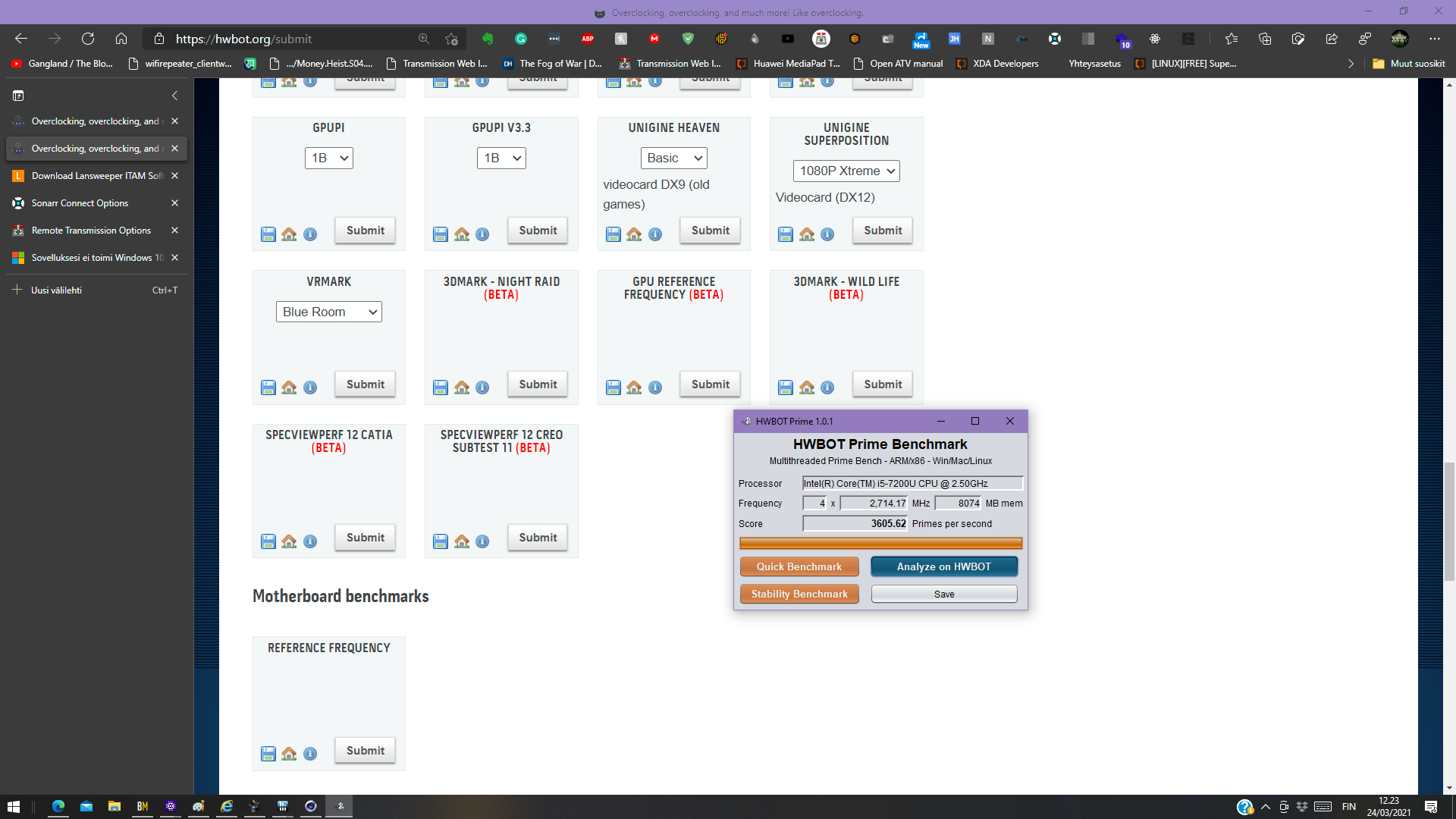Viewport: 1456px width, 819px height.
Task: Open the Windows Start menu
Action: 14,806
